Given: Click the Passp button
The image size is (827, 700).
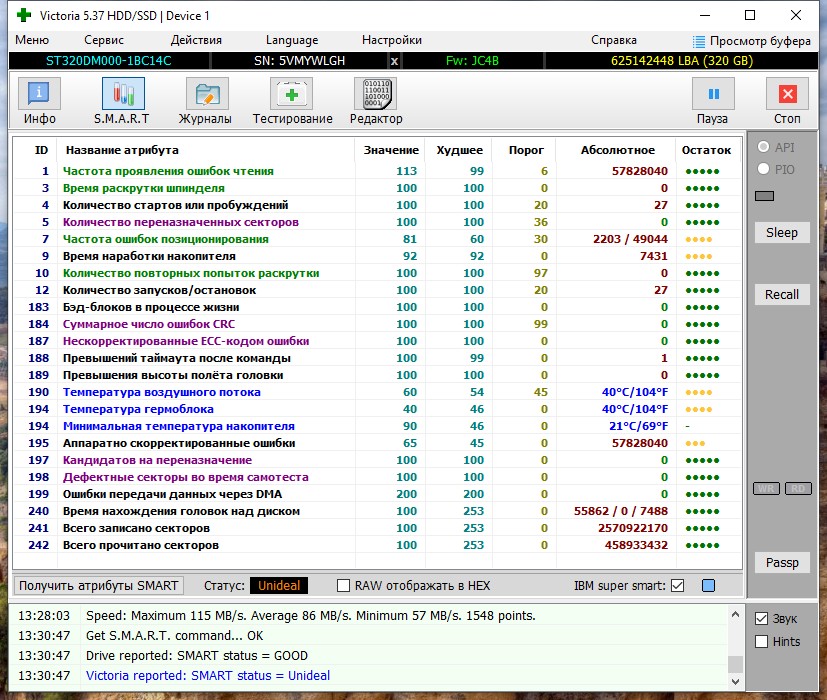Looking at the screenshot, I should pos(782,563).
